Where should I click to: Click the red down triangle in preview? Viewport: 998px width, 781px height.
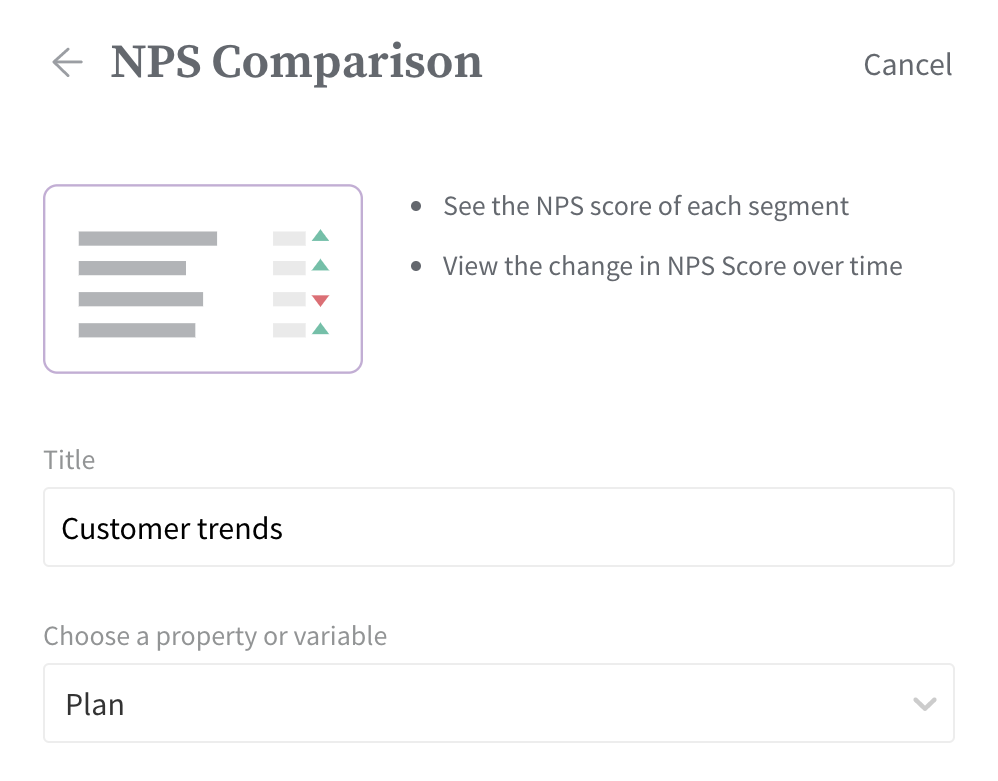[x=320, y=300]
